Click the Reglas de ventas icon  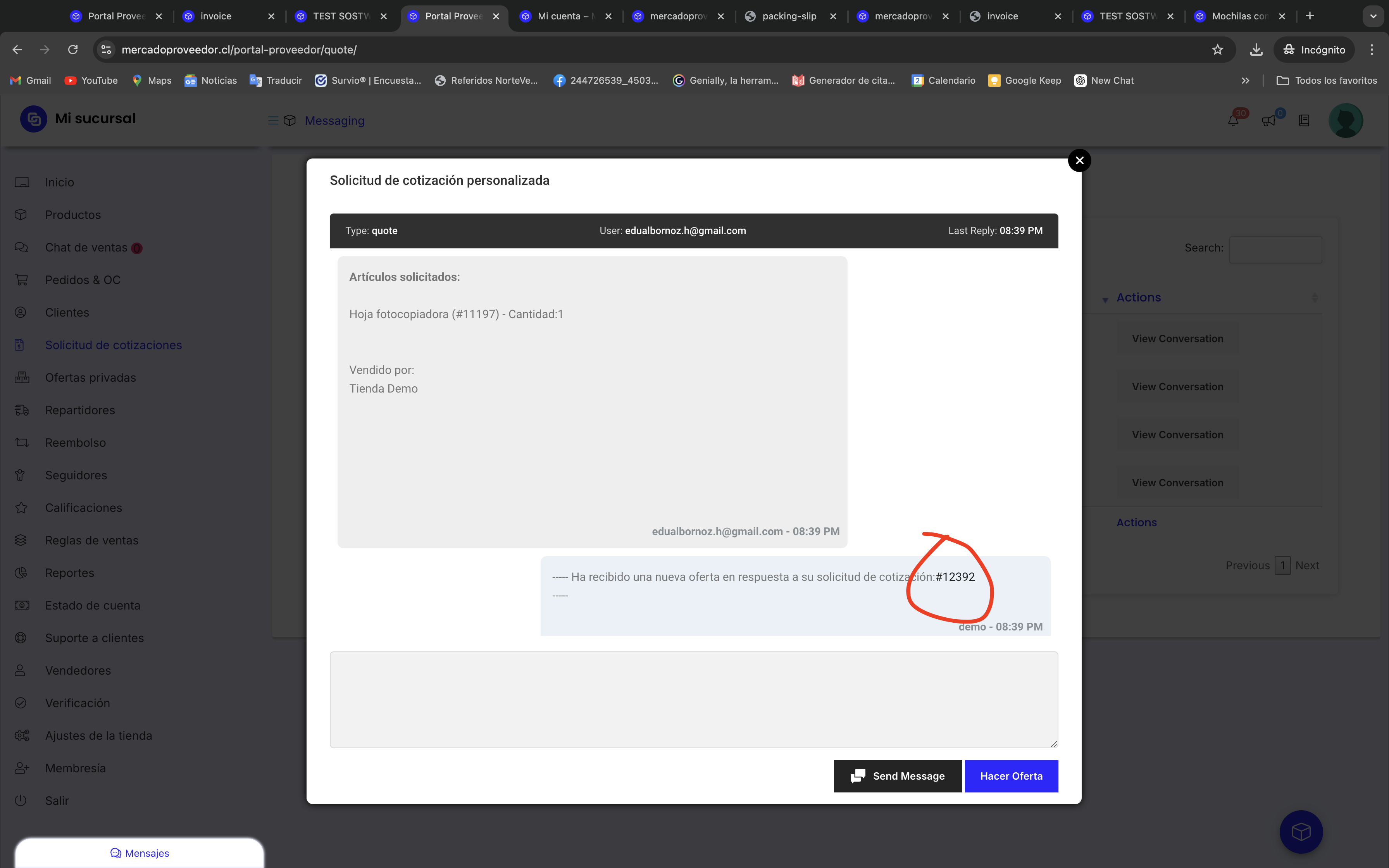point(21,540)
